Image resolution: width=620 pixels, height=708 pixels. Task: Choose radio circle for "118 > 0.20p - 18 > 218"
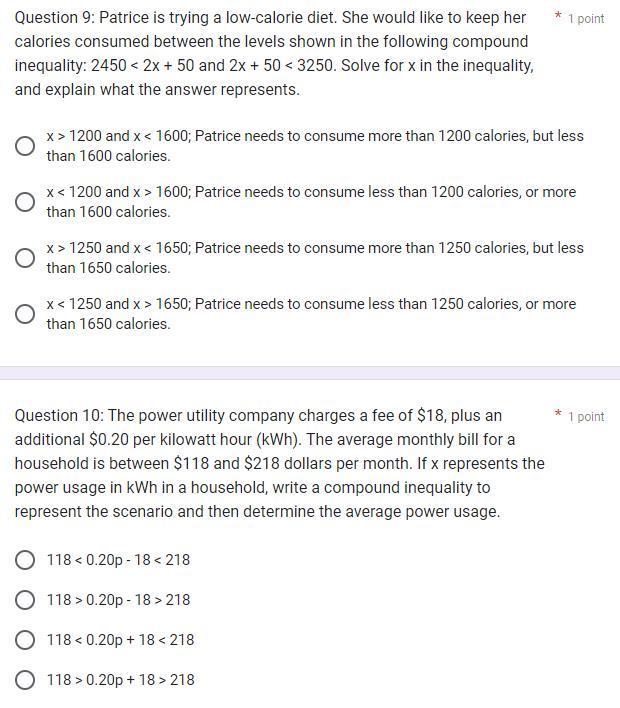(x=26, y=600)
